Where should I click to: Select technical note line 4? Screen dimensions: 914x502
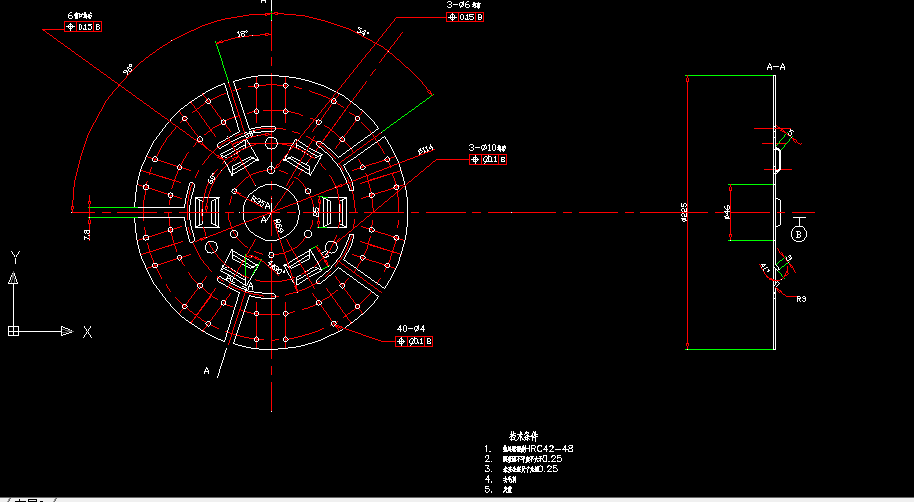click(500, 479)
